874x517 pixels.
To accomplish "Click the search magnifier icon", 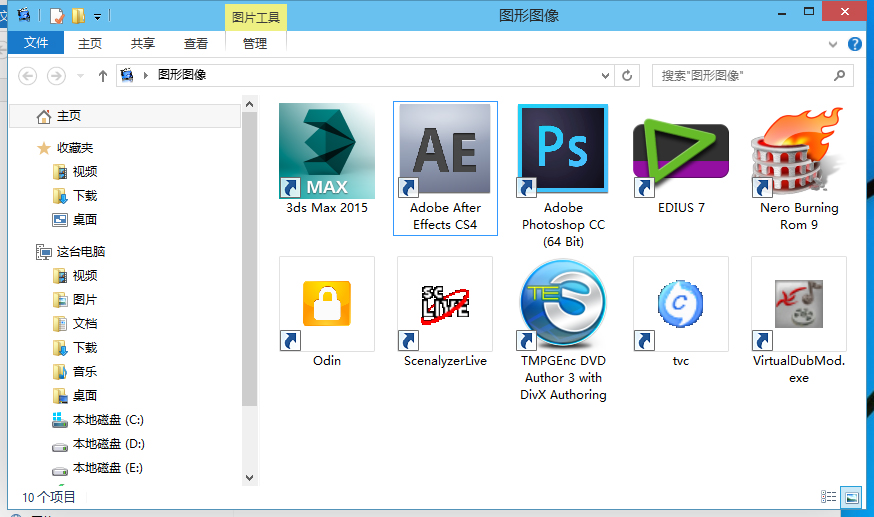I will point(839,75).
